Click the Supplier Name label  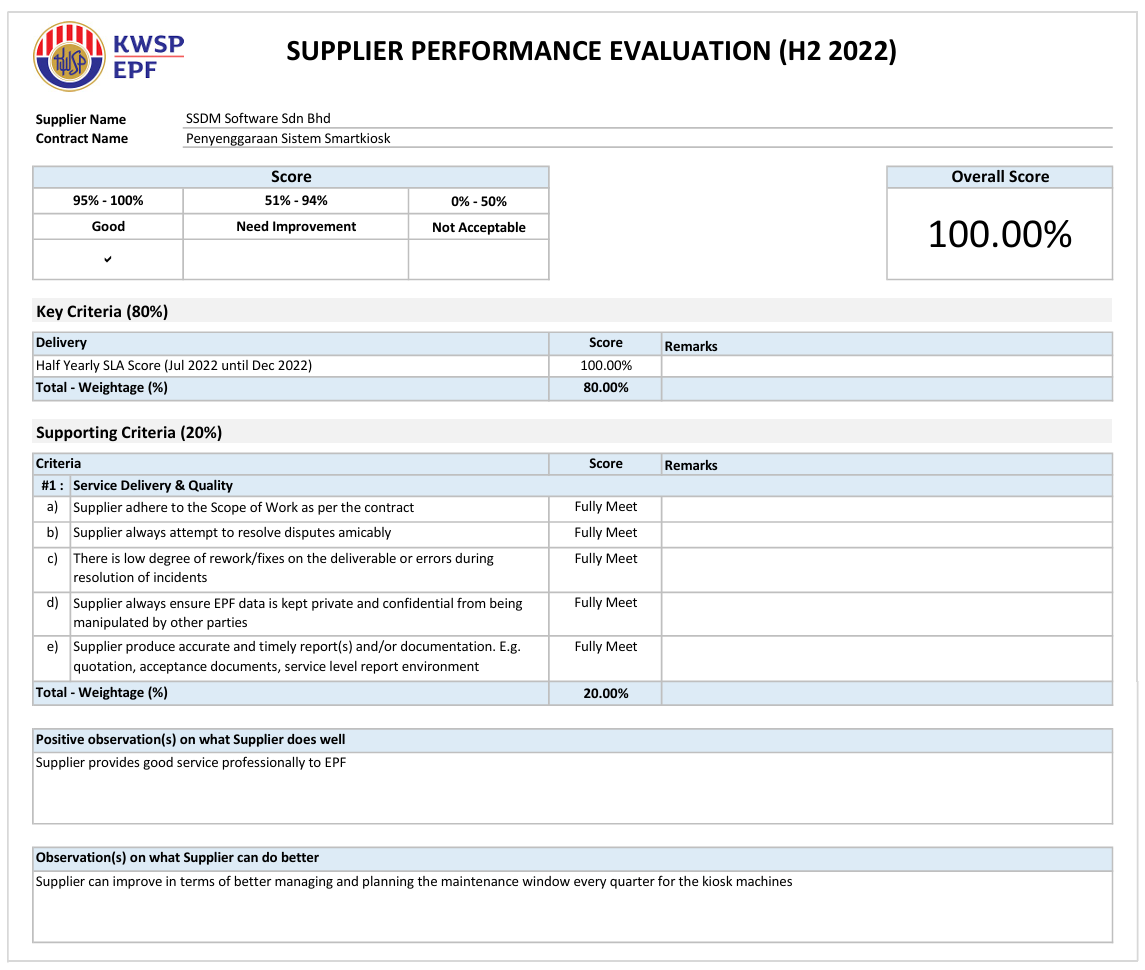pos(80,119)
